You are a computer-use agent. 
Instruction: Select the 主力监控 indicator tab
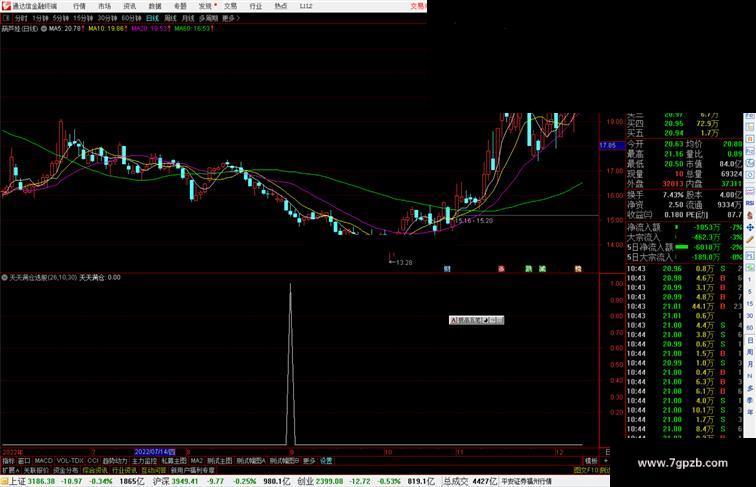[x=145, y=461]
